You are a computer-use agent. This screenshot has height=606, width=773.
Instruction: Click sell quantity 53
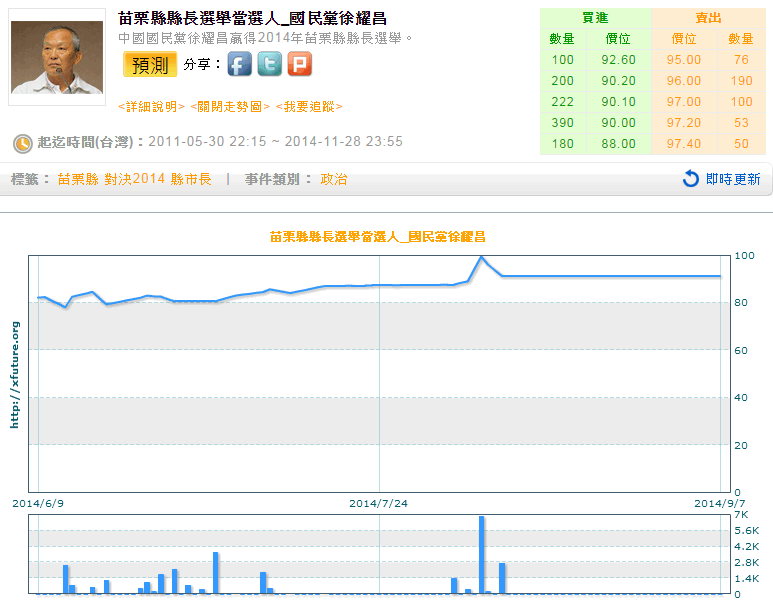(x=741, y=123)
